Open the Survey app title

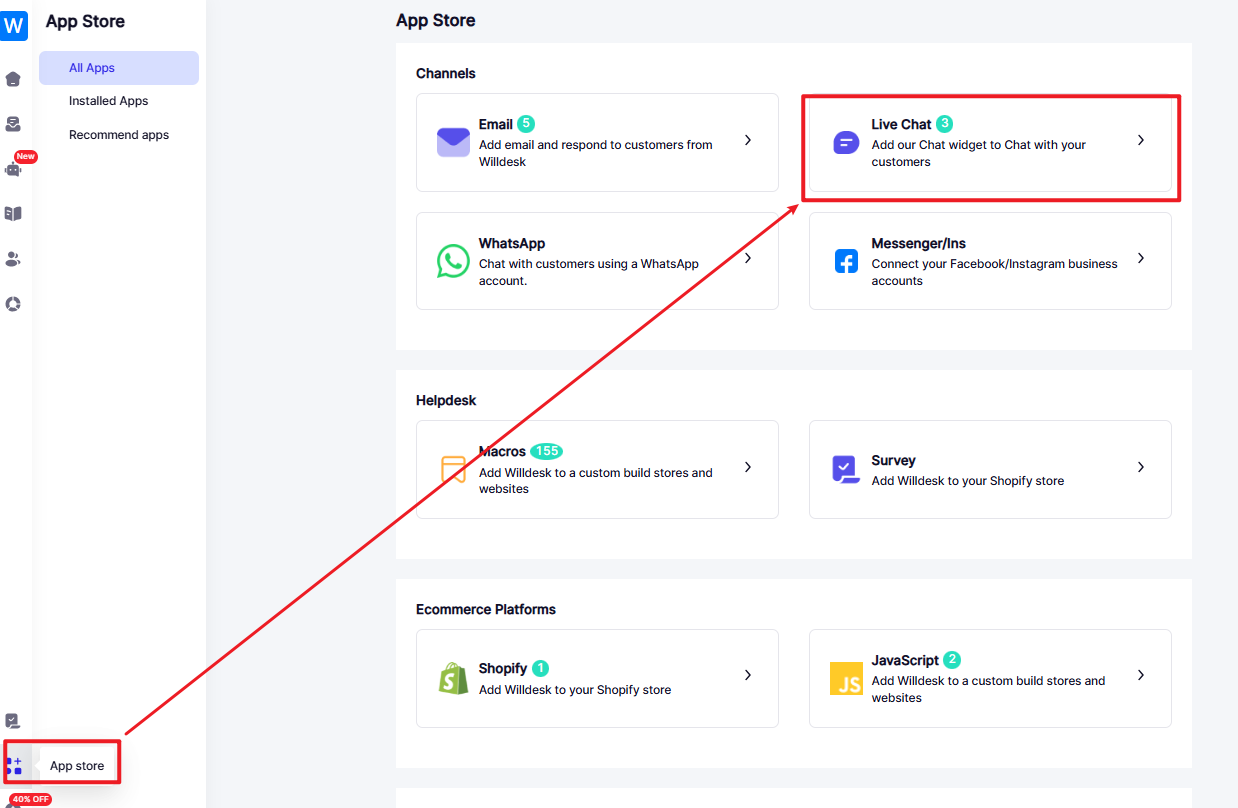click(x=893, y=460)
